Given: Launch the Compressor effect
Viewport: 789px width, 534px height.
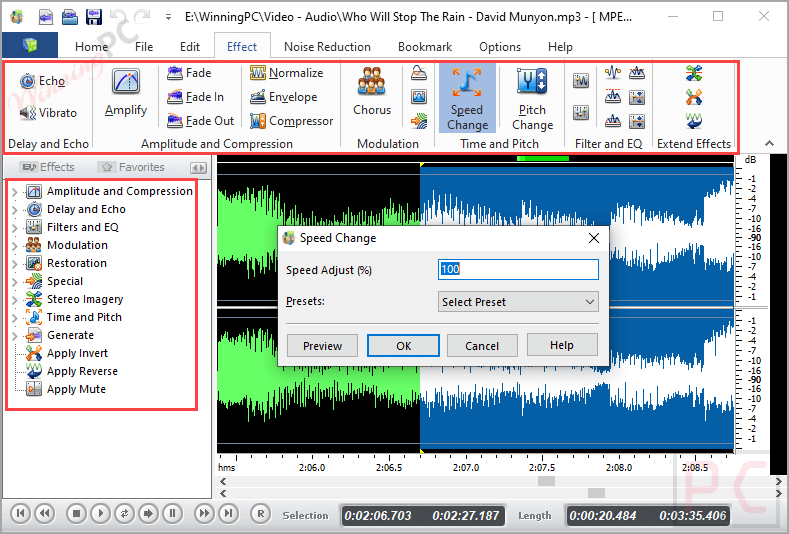Looking at the screenshot, I should (x=292, y=121).
